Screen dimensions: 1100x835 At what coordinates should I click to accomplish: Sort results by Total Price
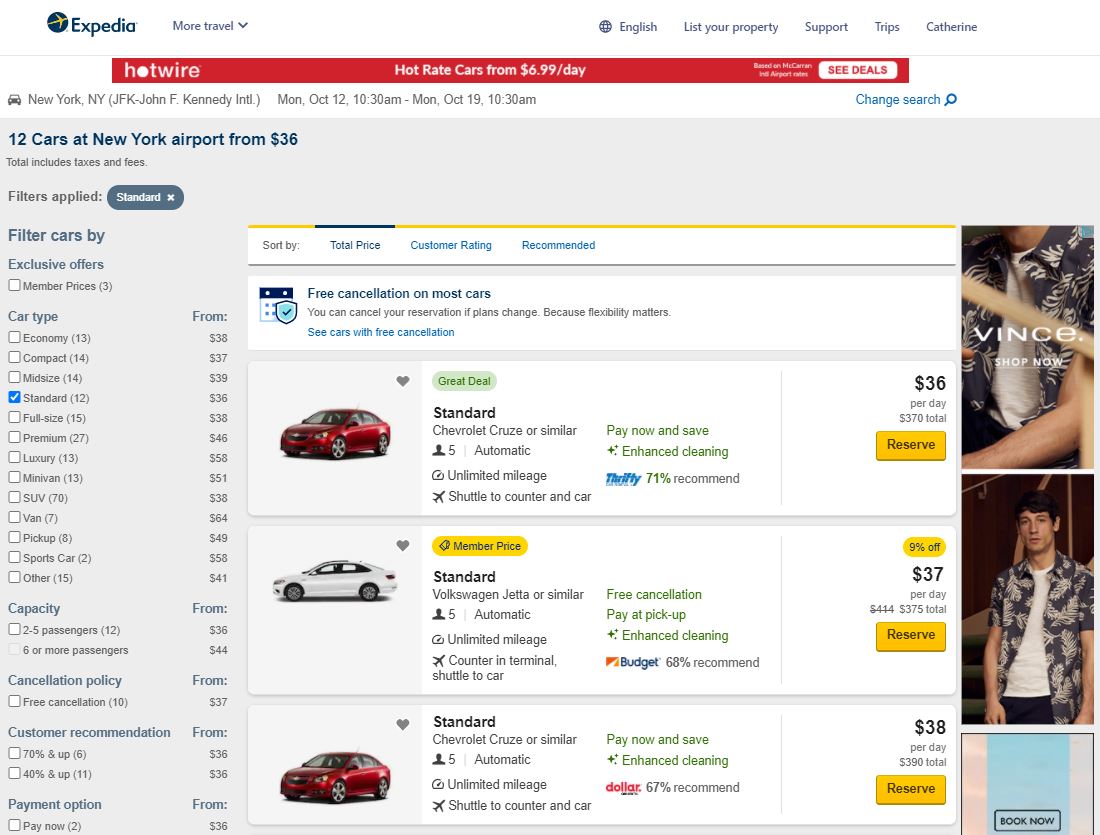pos(355,245)
